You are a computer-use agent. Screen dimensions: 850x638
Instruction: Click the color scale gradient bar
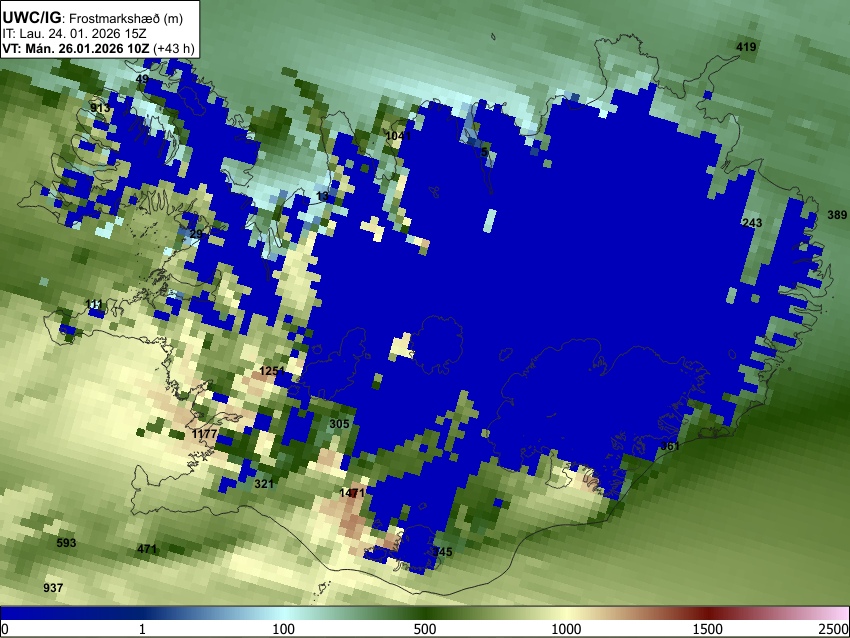coord(425,613)
